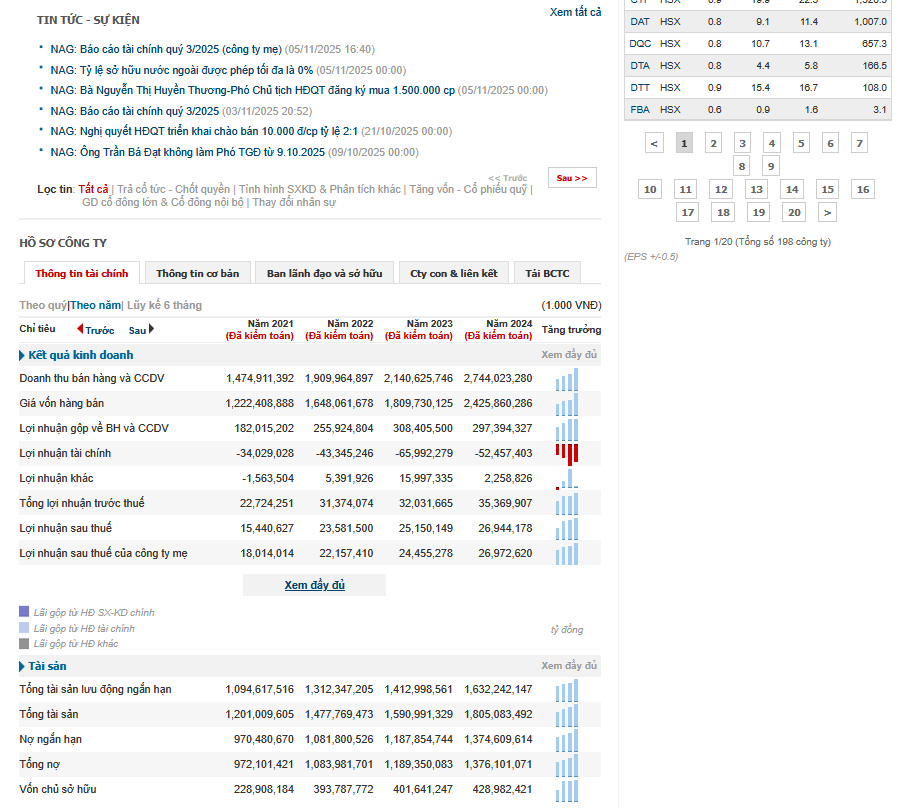
Task: Click the underlined 'Xem đầy đủ' button below table
Action: point(314,585)
